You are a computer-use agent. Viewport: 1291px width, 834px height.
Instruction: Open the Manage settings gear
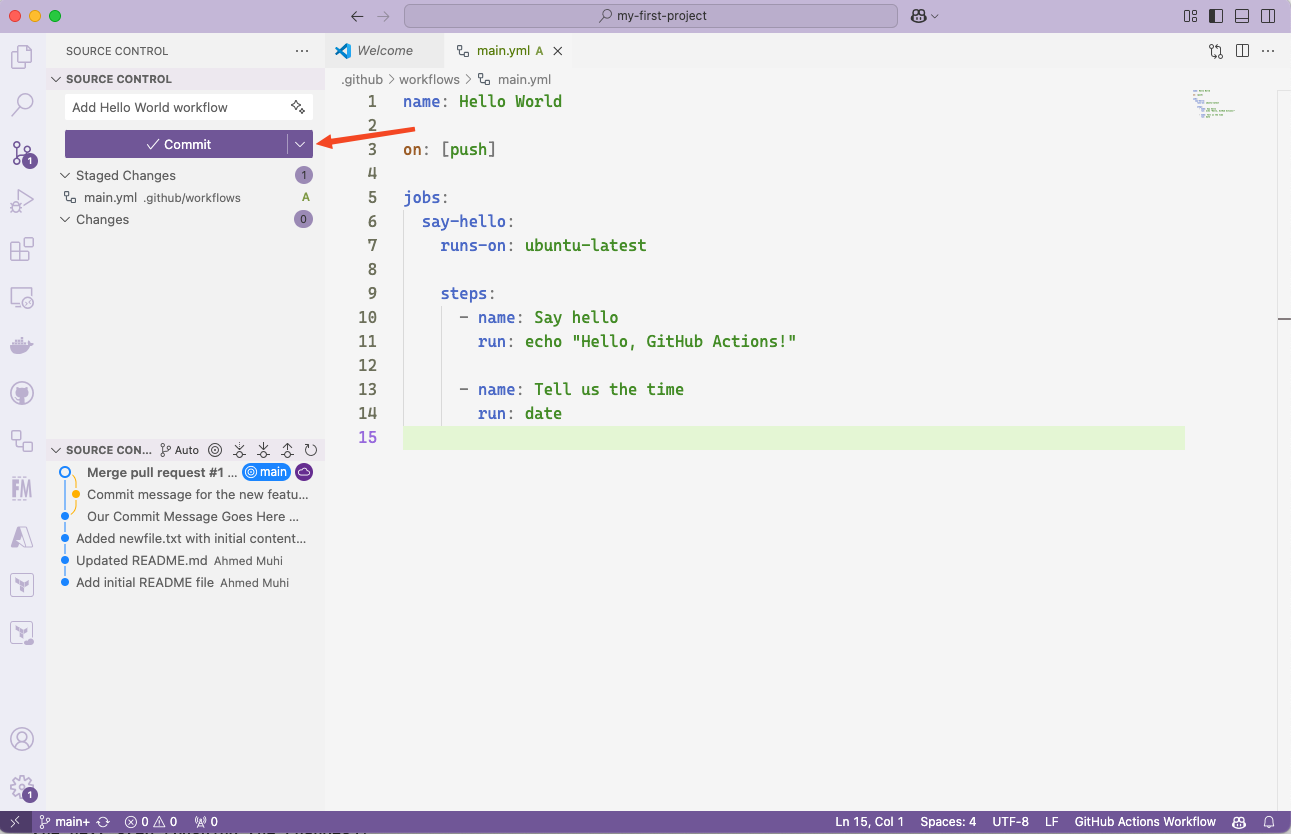coord(22,787)
